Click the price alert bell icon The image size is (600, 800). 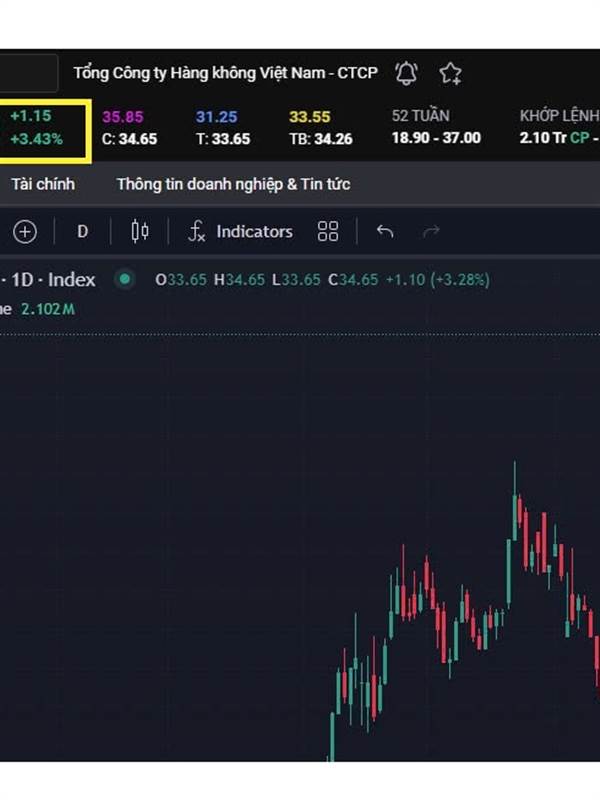(406, 73)
